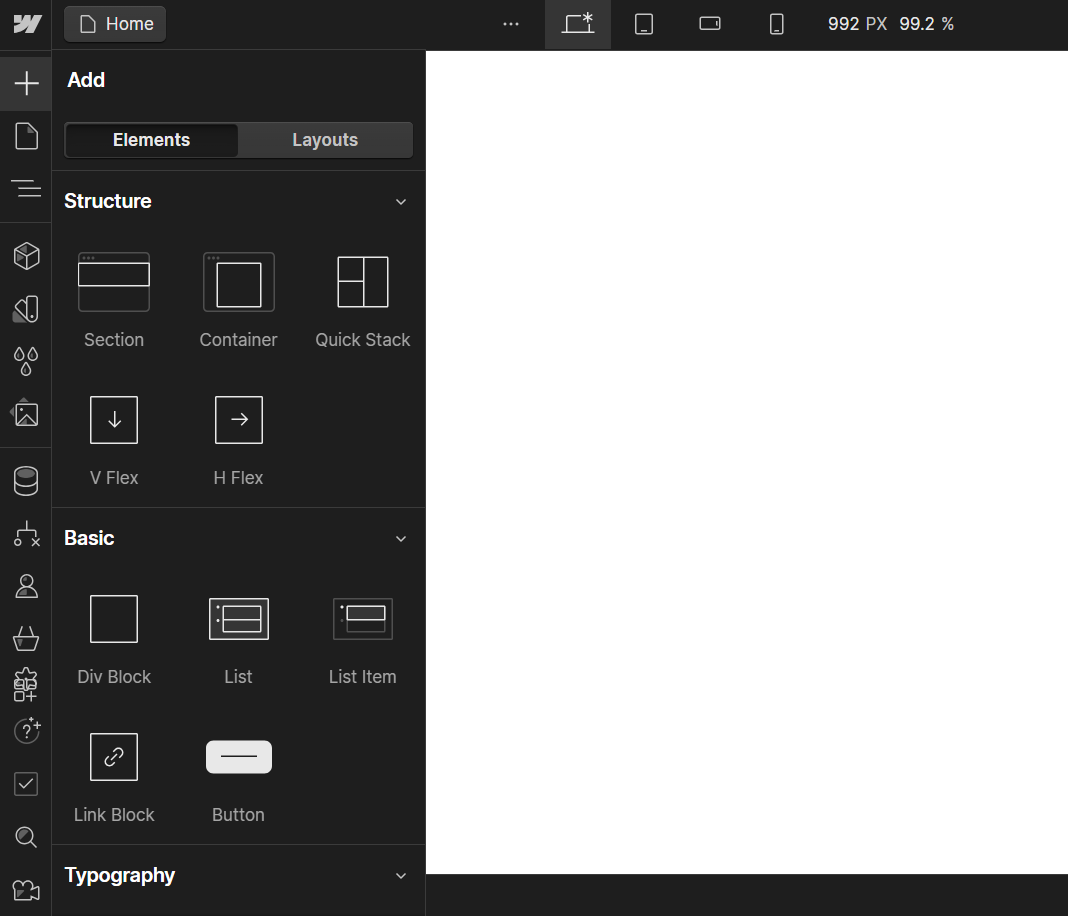Open the video tutorials panel
1068x916 pixels.
(26, 890)
